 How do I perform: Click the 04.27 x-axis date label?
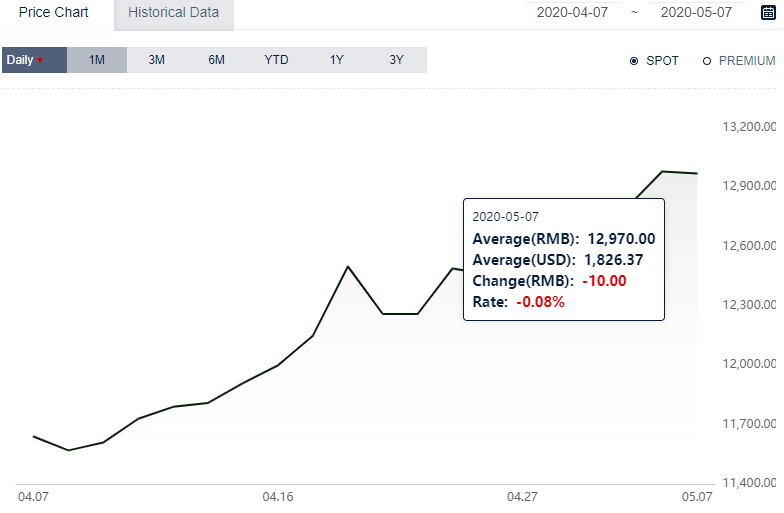pos(522,497)
